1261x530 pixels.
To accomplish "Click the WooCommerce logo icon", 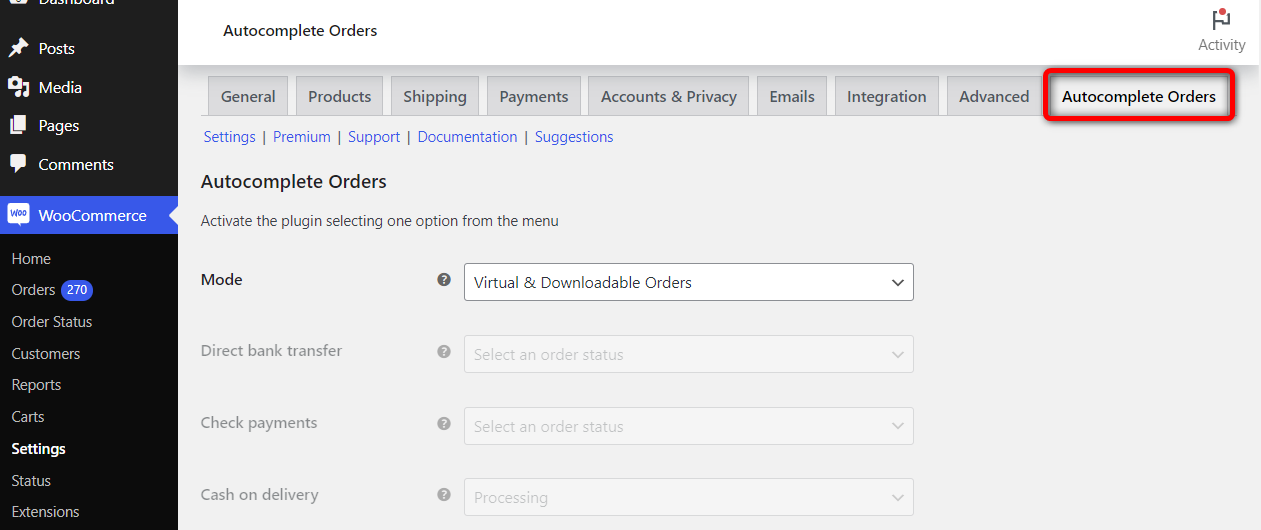I will 18,215.
